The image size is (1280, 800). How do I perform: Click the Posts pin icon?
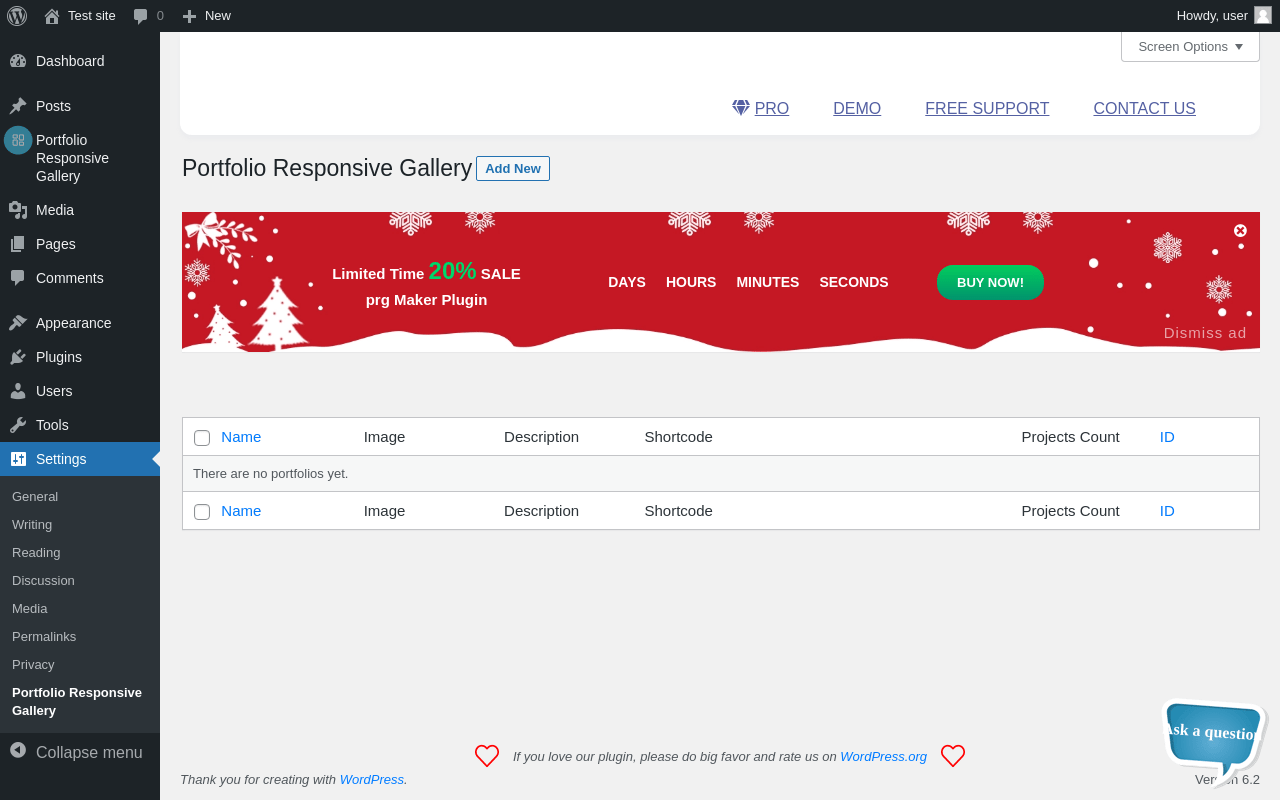pyautogui.click(x=18, y=106)
